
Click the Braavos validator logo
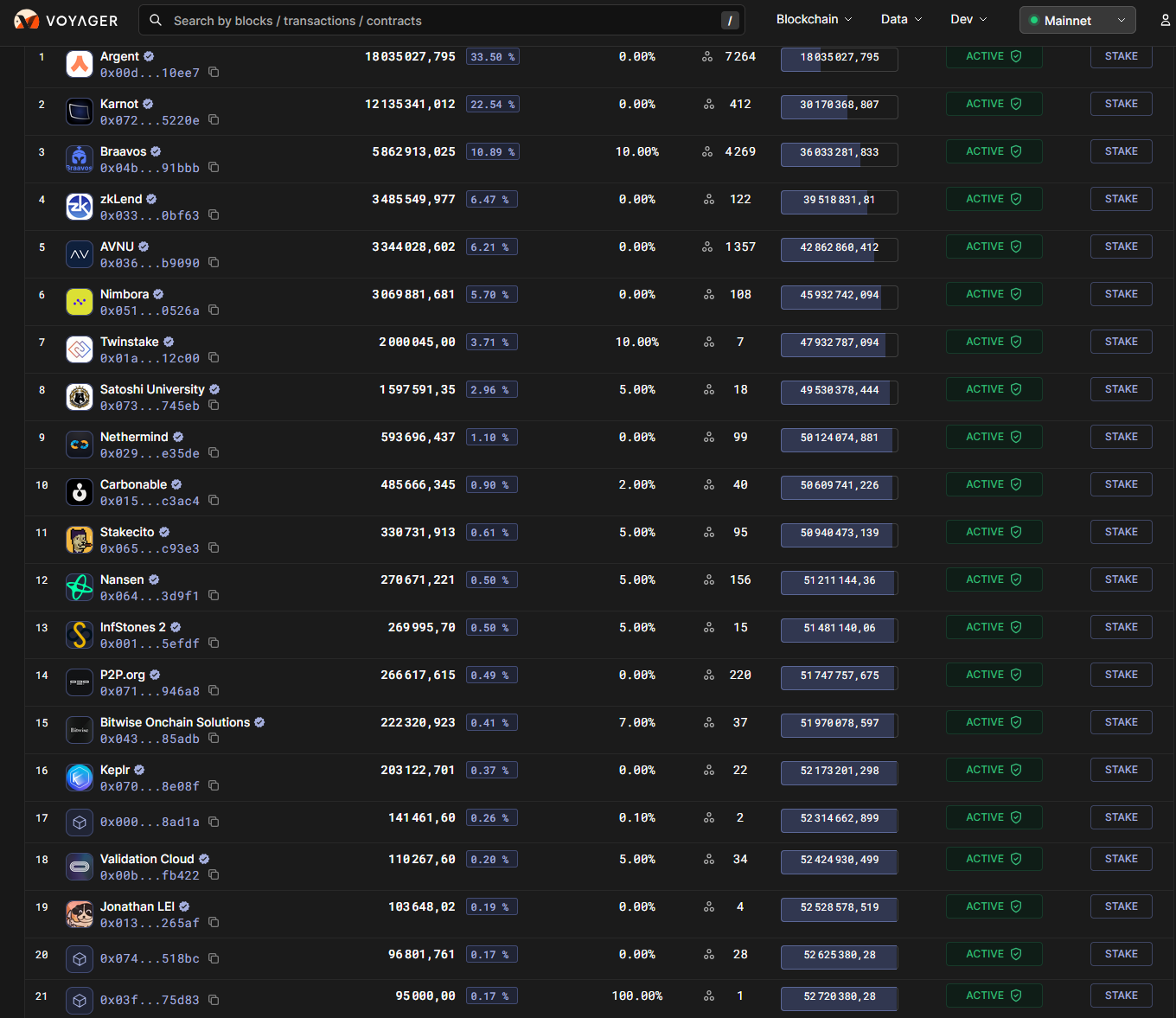[x=80, y=159]
